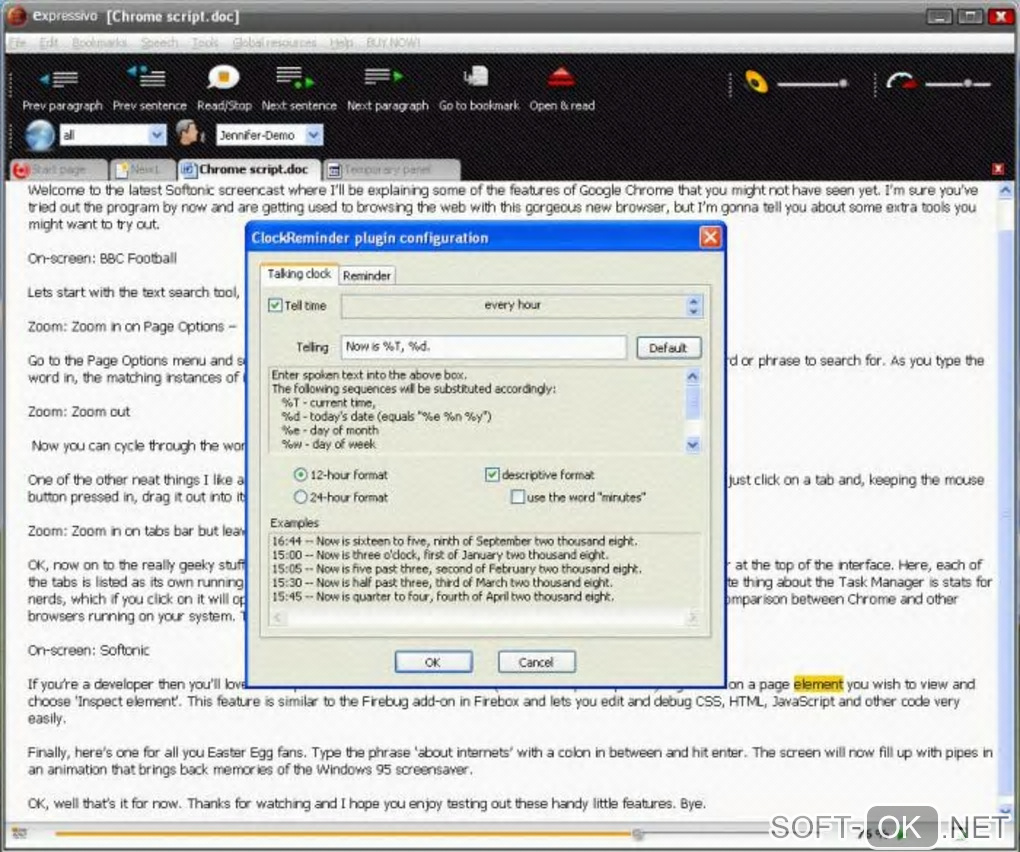
Task: Select the 12-hour format radio button
Action: click(300, 475)
